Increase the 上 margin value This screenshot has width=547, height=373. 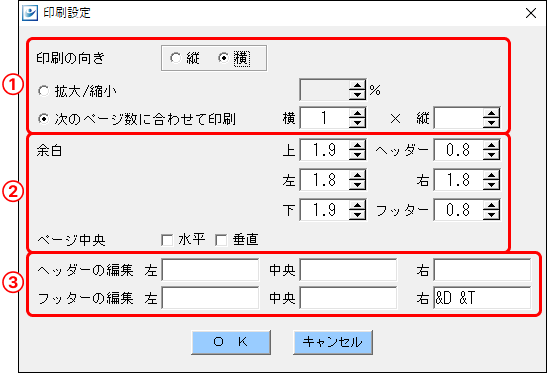point(357,146)
